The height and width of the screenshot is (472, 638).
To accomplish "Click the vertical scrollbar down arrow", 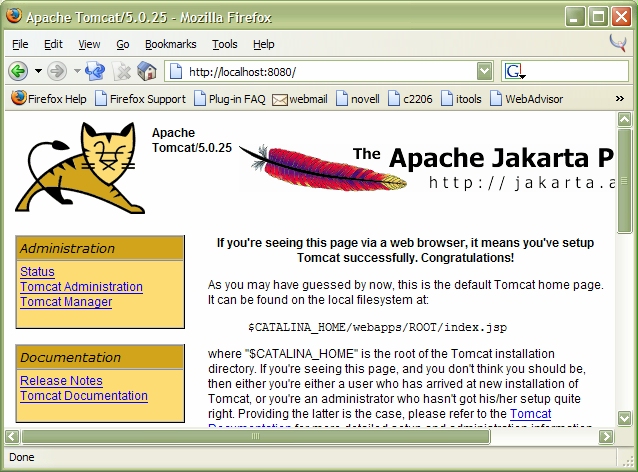I will (624, 418).
